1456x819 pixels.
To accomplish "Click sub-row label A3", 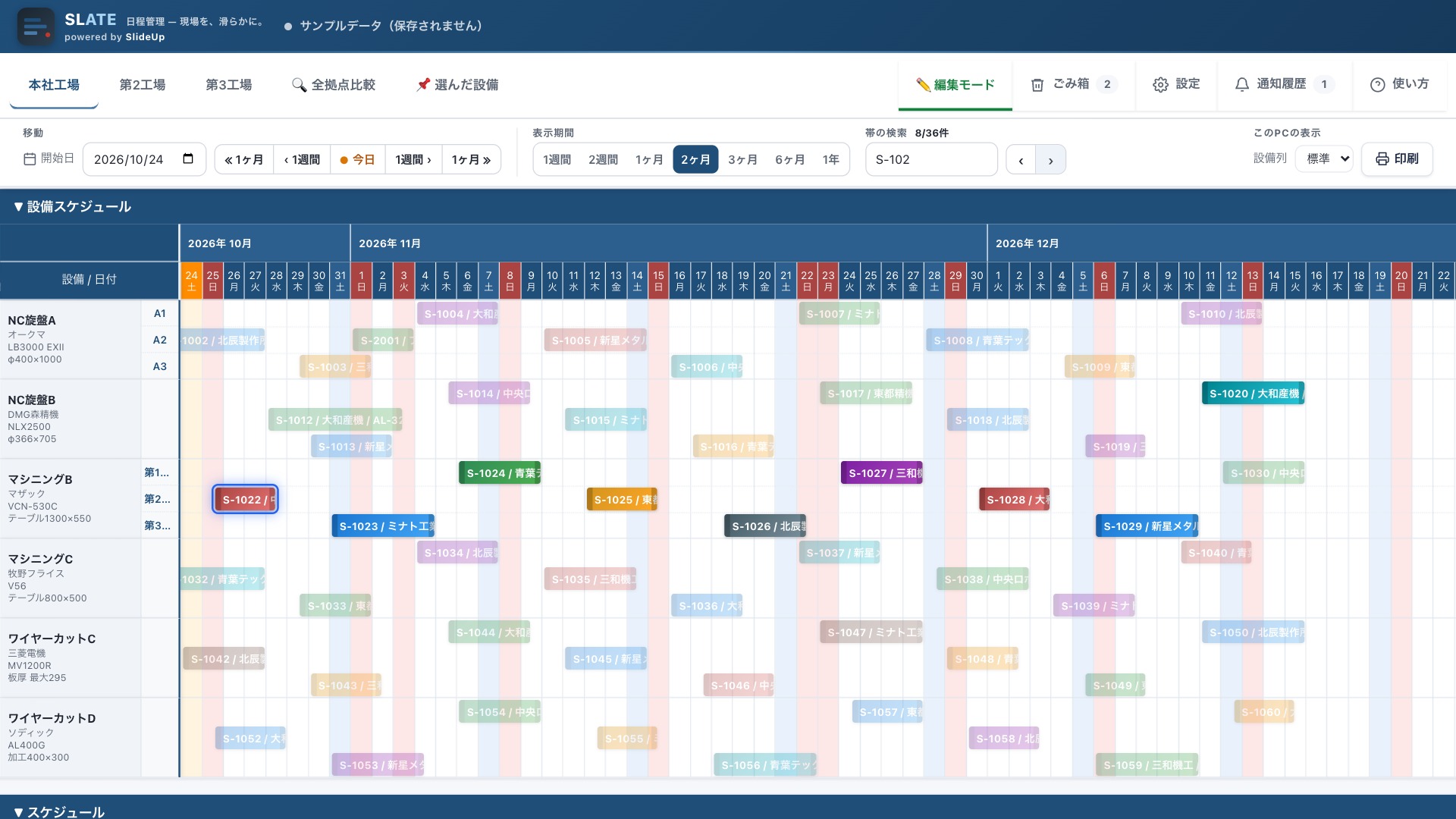I will click(x=160, y=366).
